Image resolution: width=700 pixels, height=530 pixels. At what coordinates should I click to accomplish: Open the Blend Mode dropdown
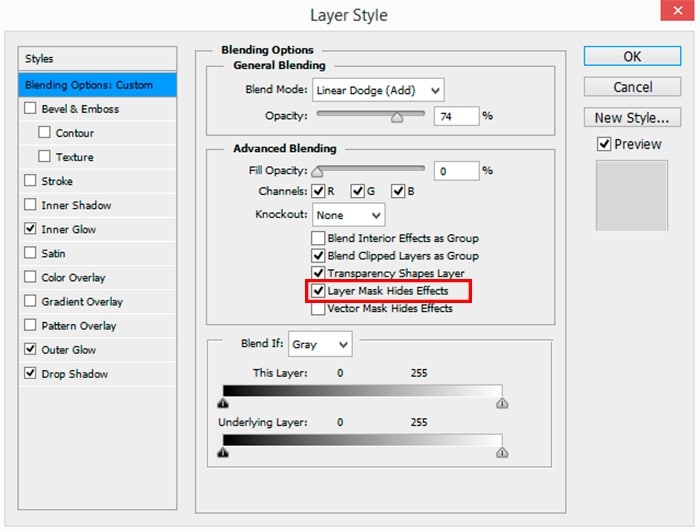[378, 90]
